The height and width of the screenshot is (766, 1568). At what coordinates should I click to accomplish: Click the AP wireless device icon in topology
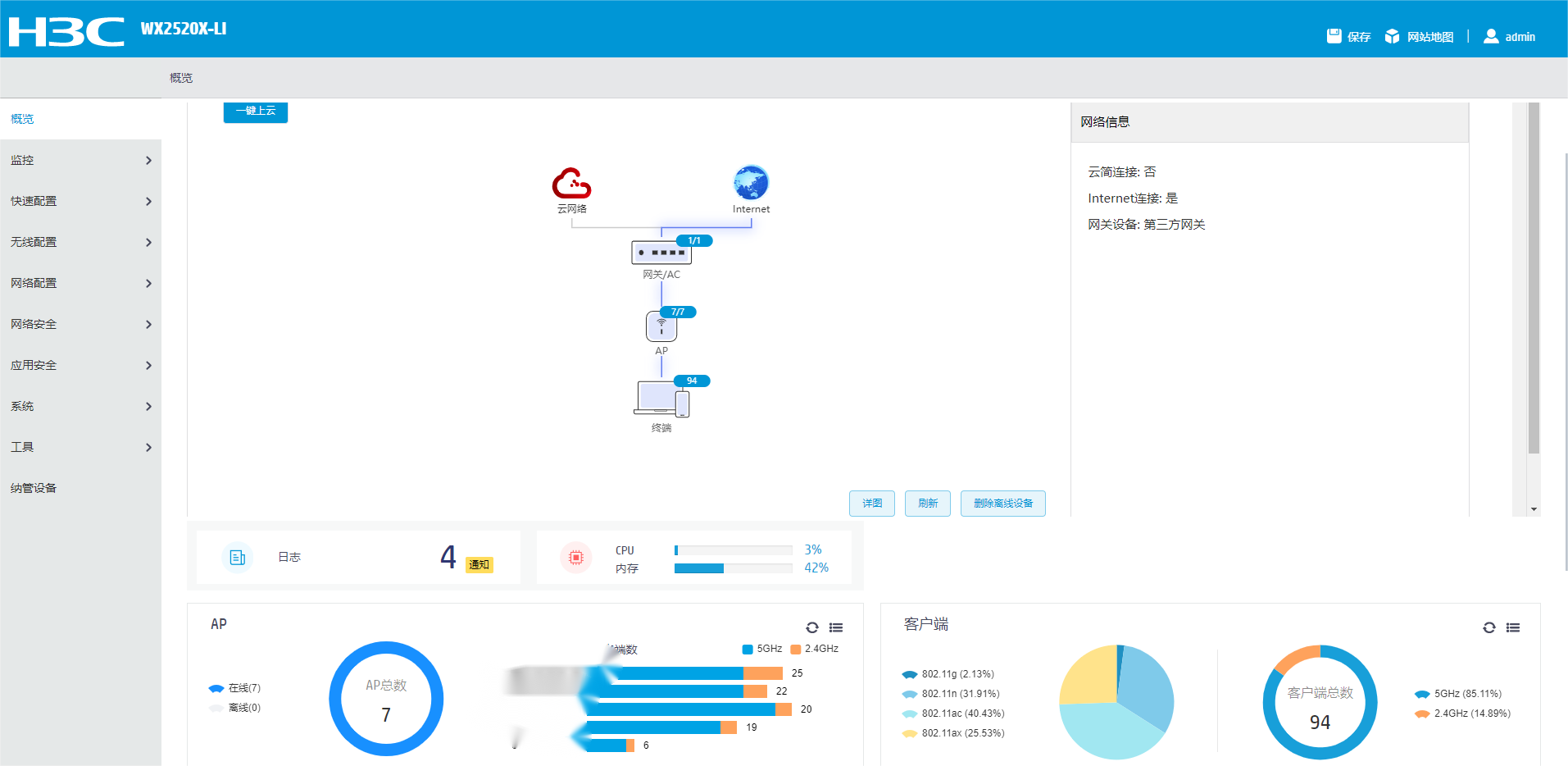pos(661,326)
